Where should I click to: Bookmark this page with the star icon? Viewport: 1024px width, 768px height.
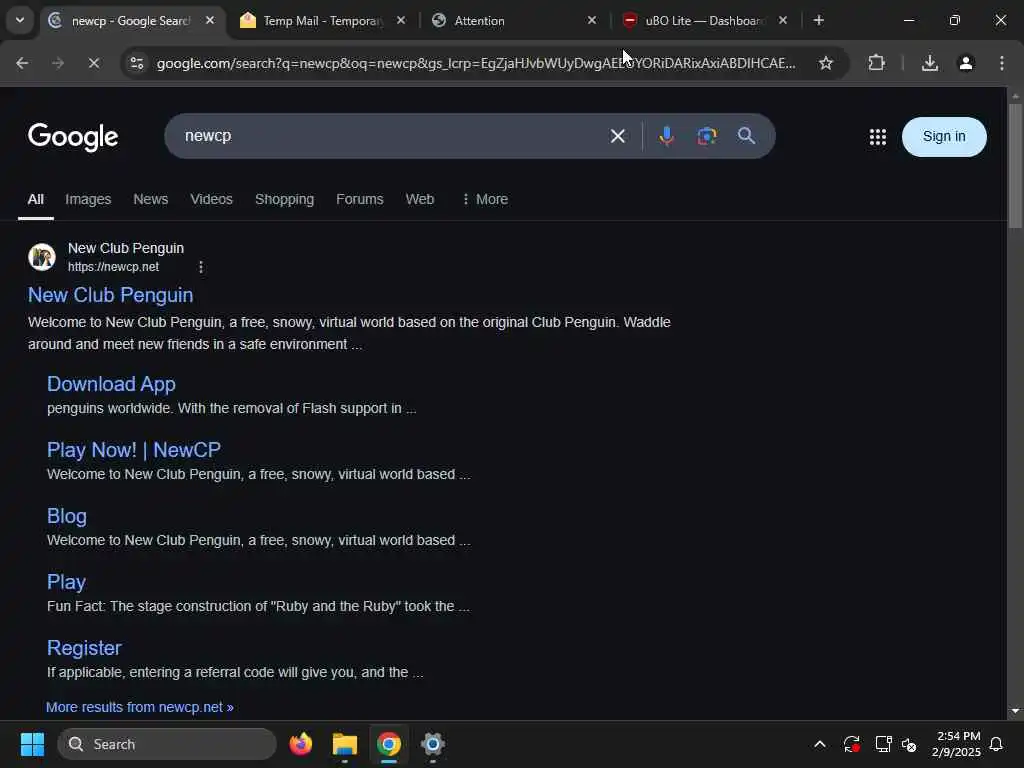[826, 63]
